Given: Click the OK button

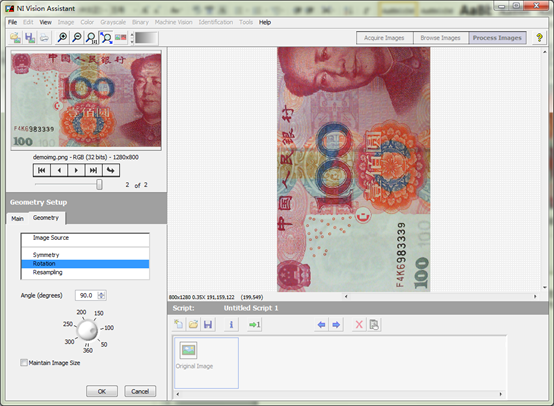Looking at the screenshot, I should click(102, 391).
